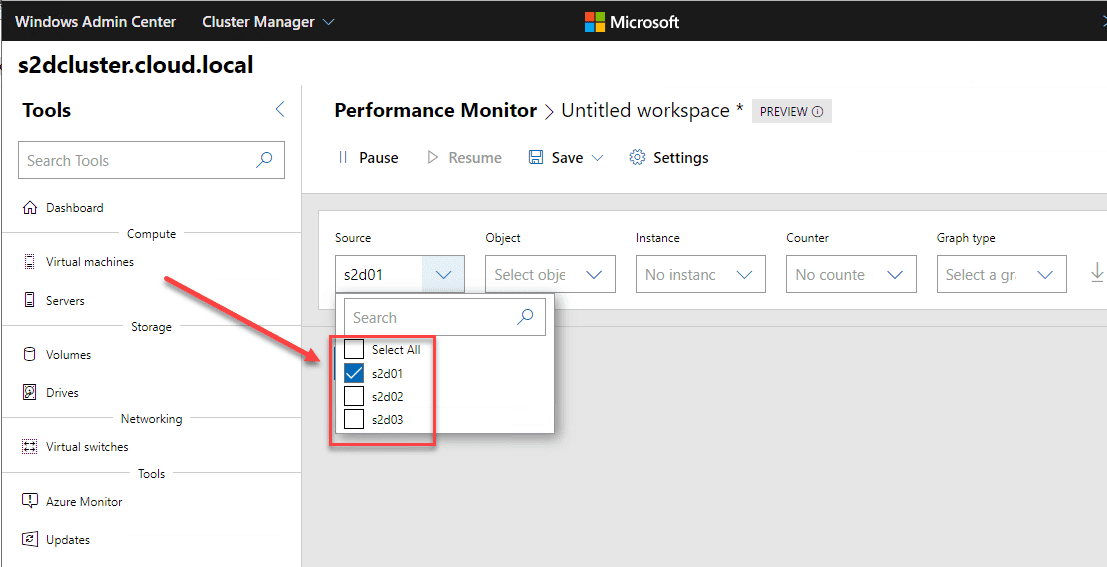
Task: Click the Save disk icon
Action: (x=536, y=158)
